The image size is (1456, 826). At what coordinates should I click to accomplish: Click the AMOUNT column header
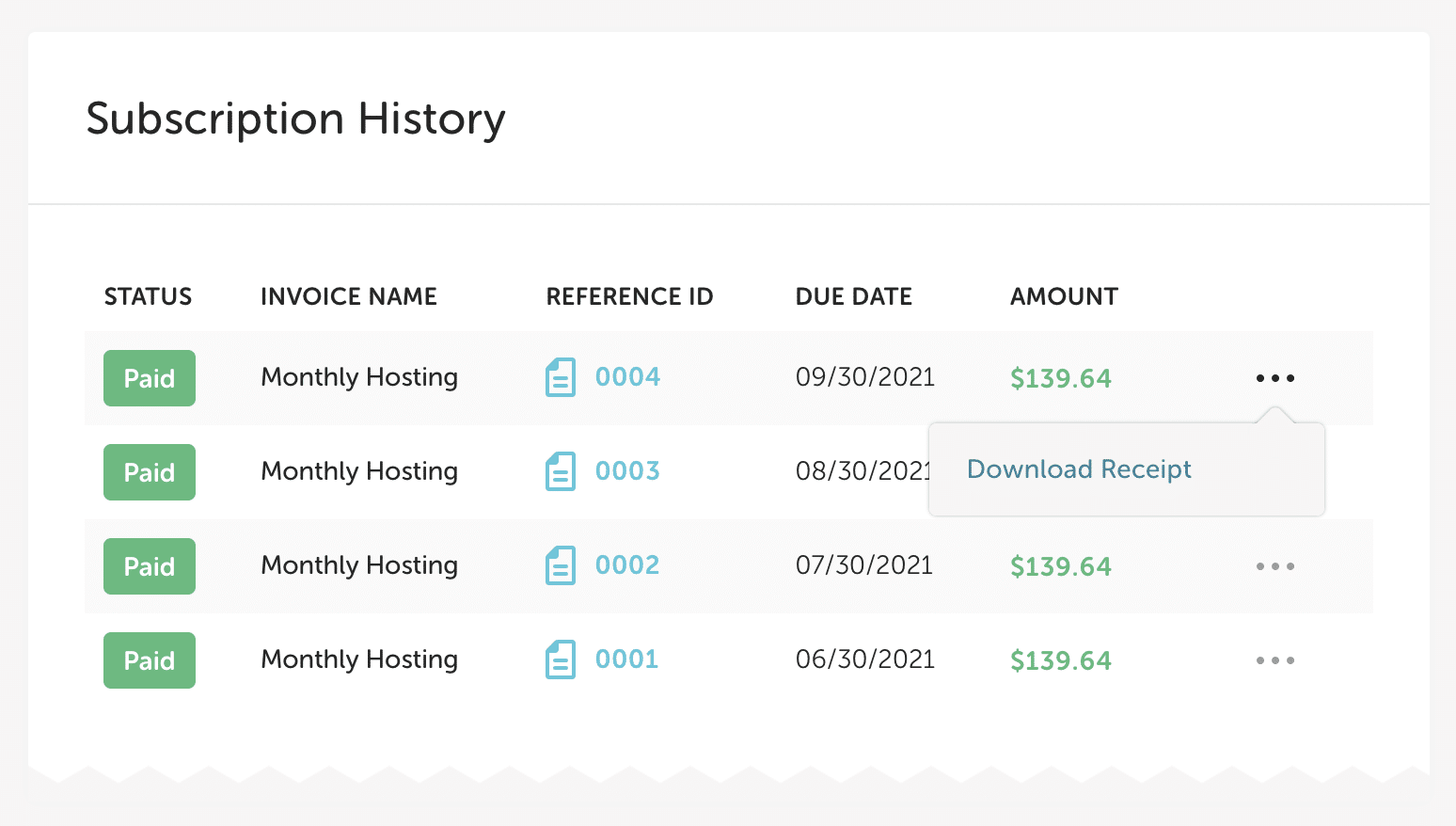[x=1064, y=297]
